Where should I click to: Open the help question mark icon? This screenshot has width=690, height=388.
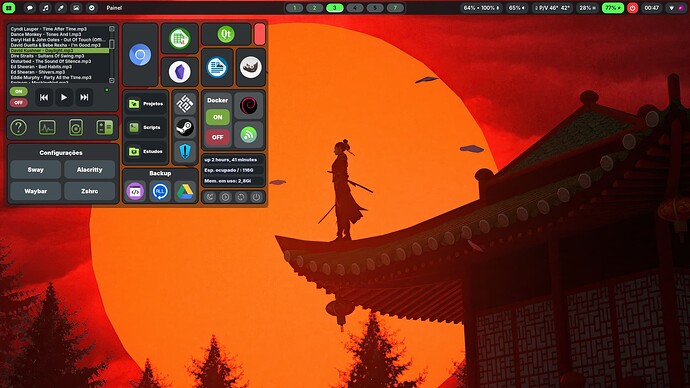pyautogui.click(x=18, y=128)
